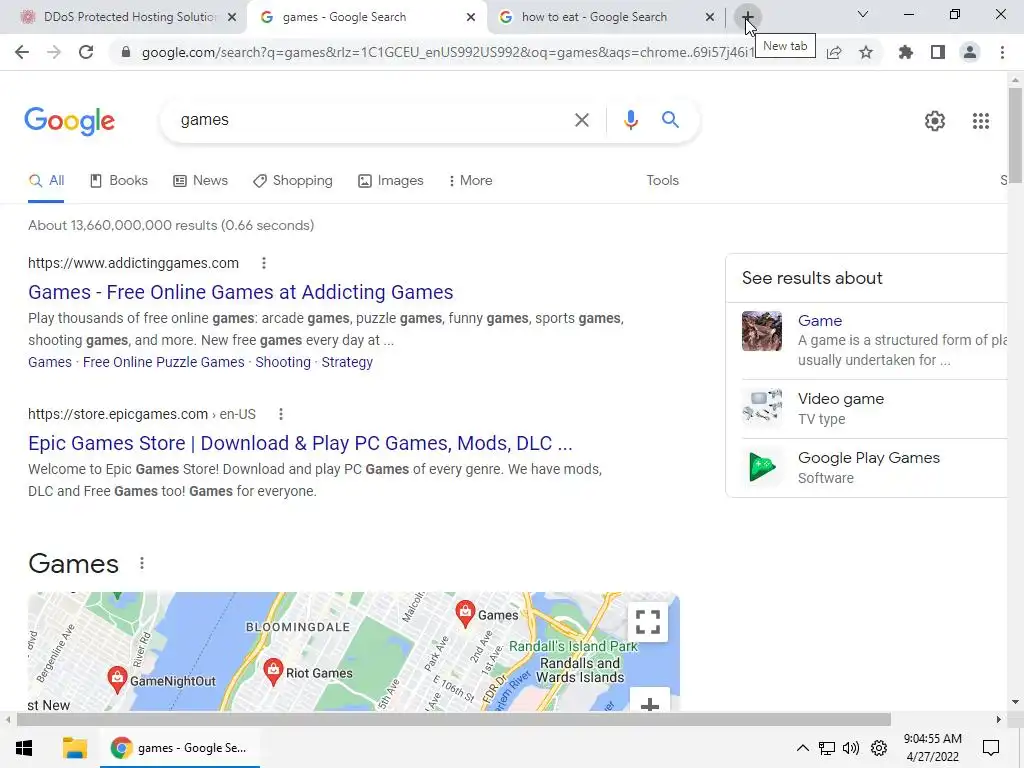Image resolution: width=1024 pixels, height=768 pixels.
Task: Go back to previous page
Action: click(22, 52)
